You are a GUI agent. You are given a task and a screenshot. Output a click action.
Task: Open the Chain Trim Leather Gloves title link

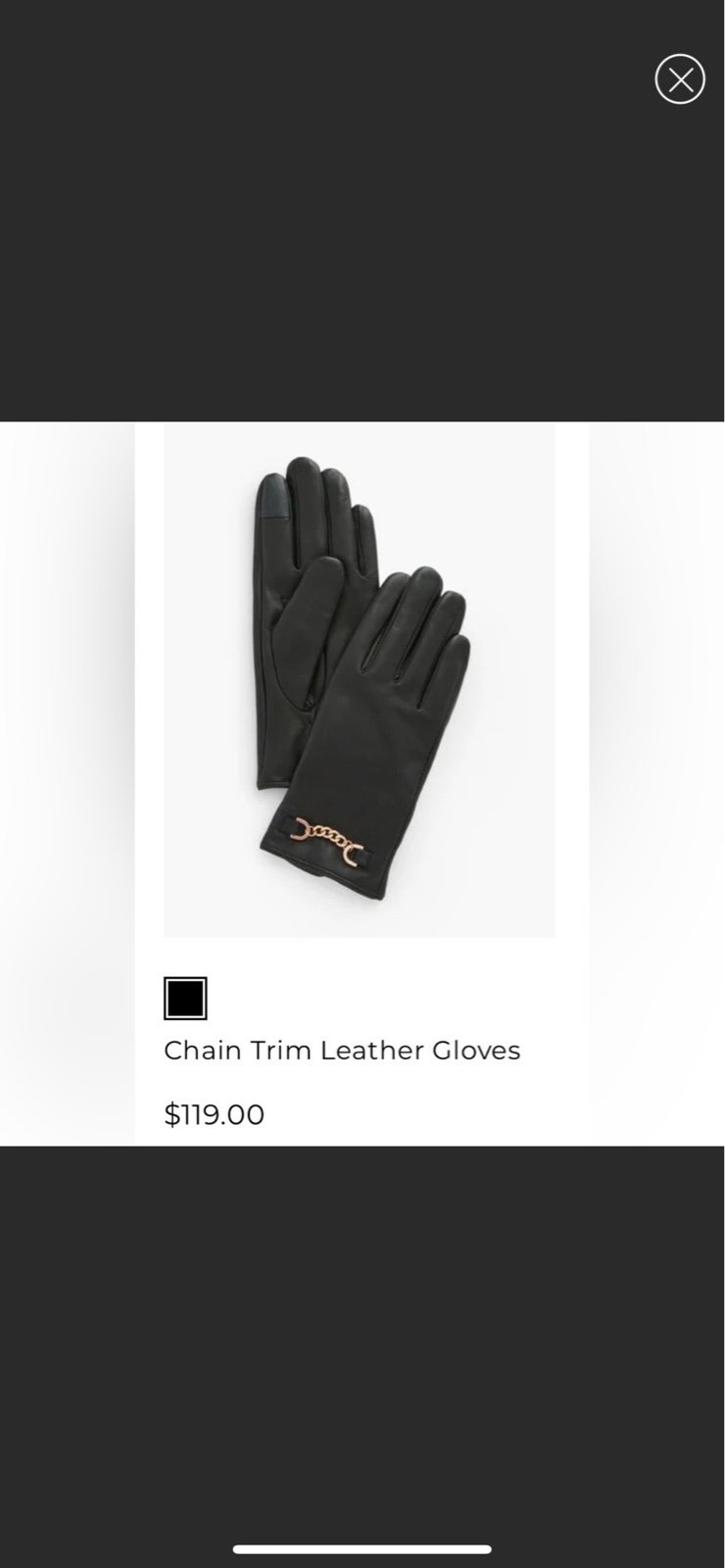(x=342, y=1051)
